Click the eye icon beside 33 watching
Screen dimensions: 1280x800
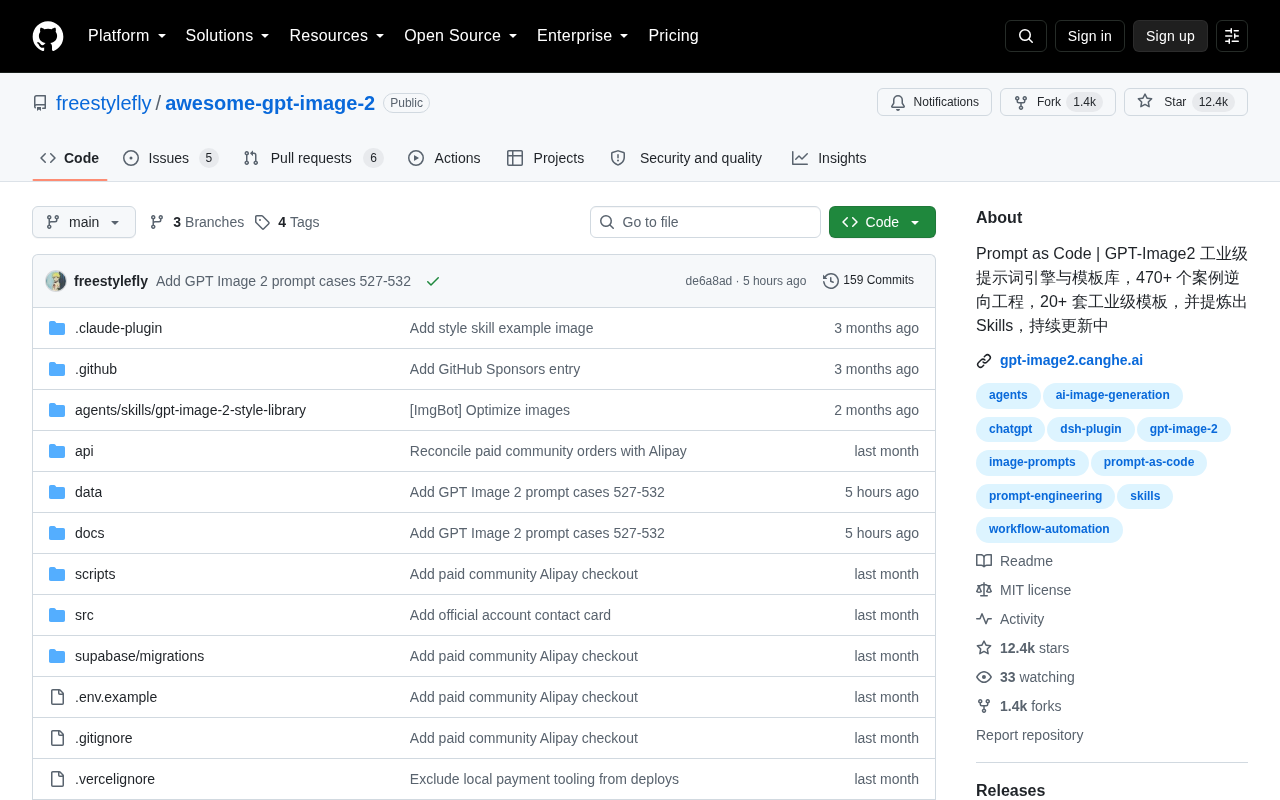pyautogui.click(x=984, y=677)
